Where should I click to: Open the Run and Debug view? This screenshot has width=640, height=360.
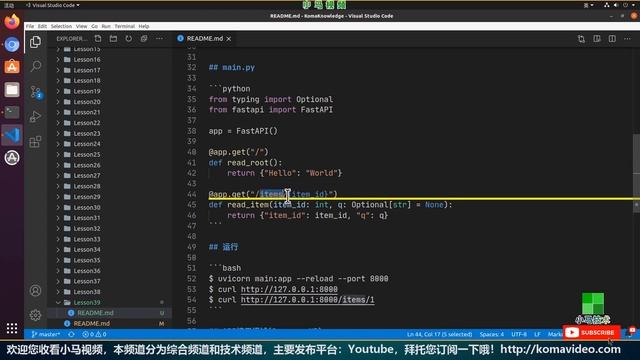[36, 117]
